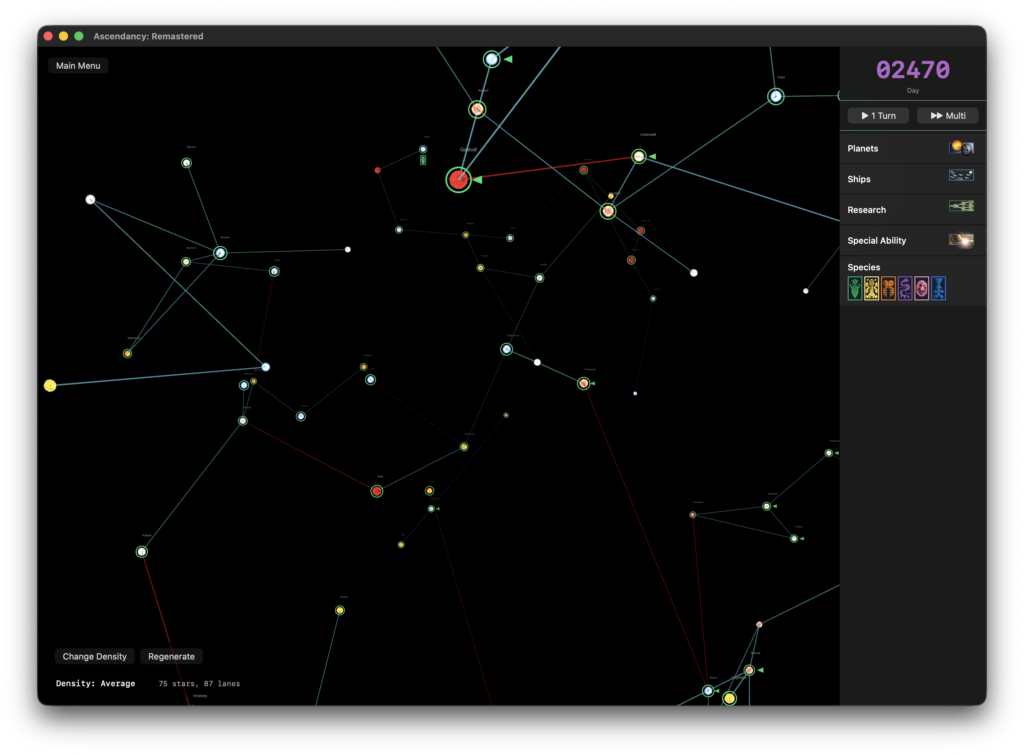The image size is (1024, 755).
Task: Click the "Density: Average" status text
Action: coord(95,683)
